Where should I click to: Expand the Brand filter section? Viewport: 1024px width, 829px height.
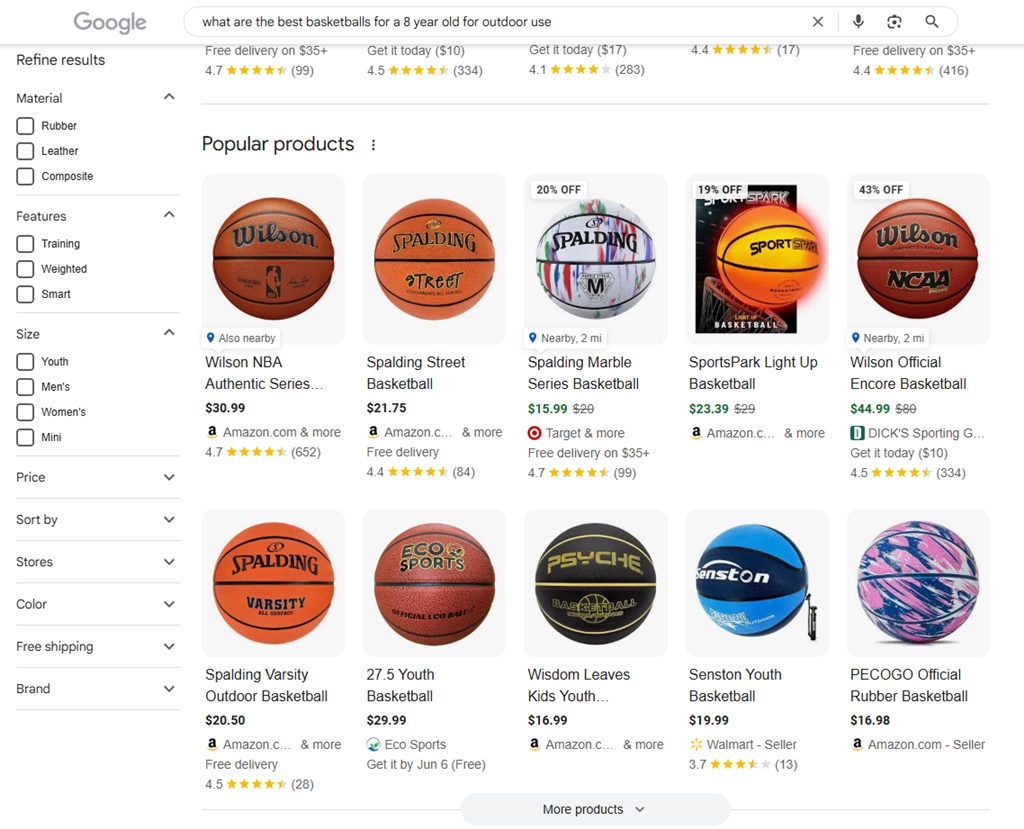(x=97, y=689)
